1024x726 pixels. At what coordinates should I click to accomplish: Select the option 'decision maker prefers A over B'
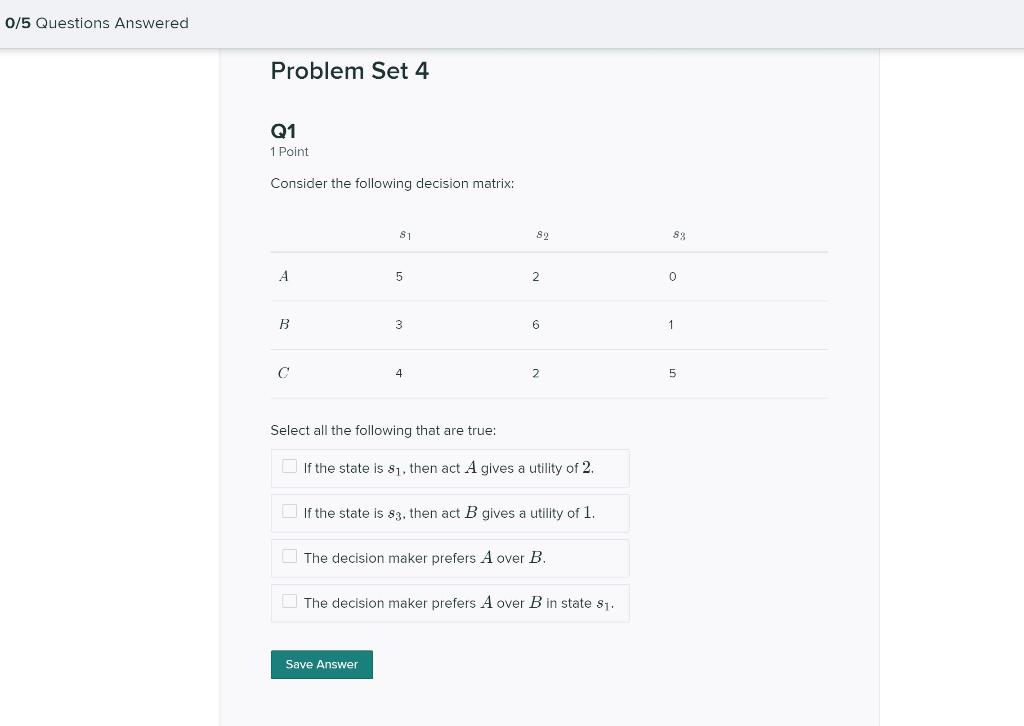[x=290, y=556]
